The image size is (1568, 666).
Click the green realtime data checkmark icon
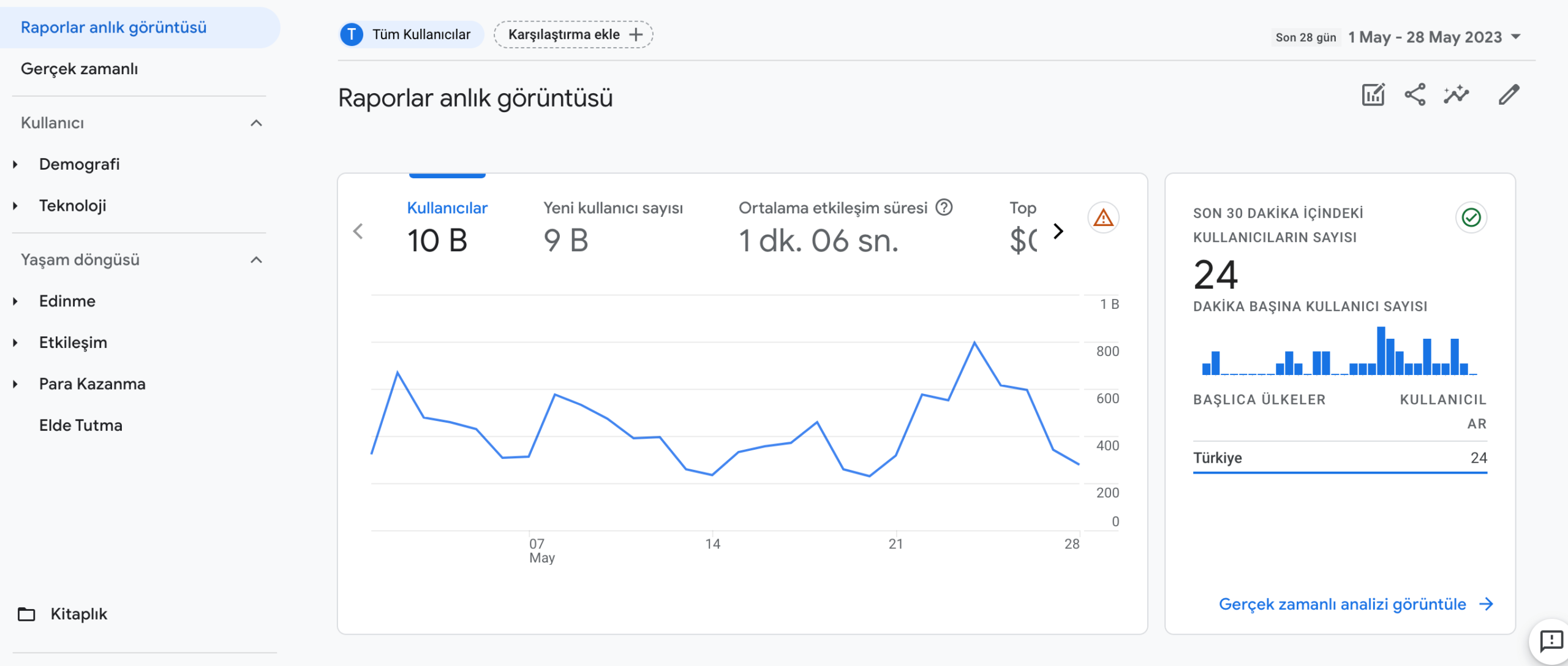[1471, 218]
